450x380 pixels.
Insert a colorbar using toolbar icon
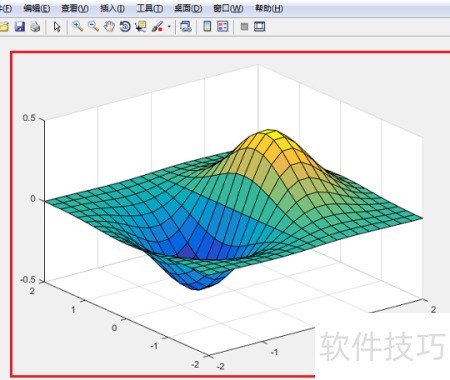pyautogui.click(x=207, y=26)
